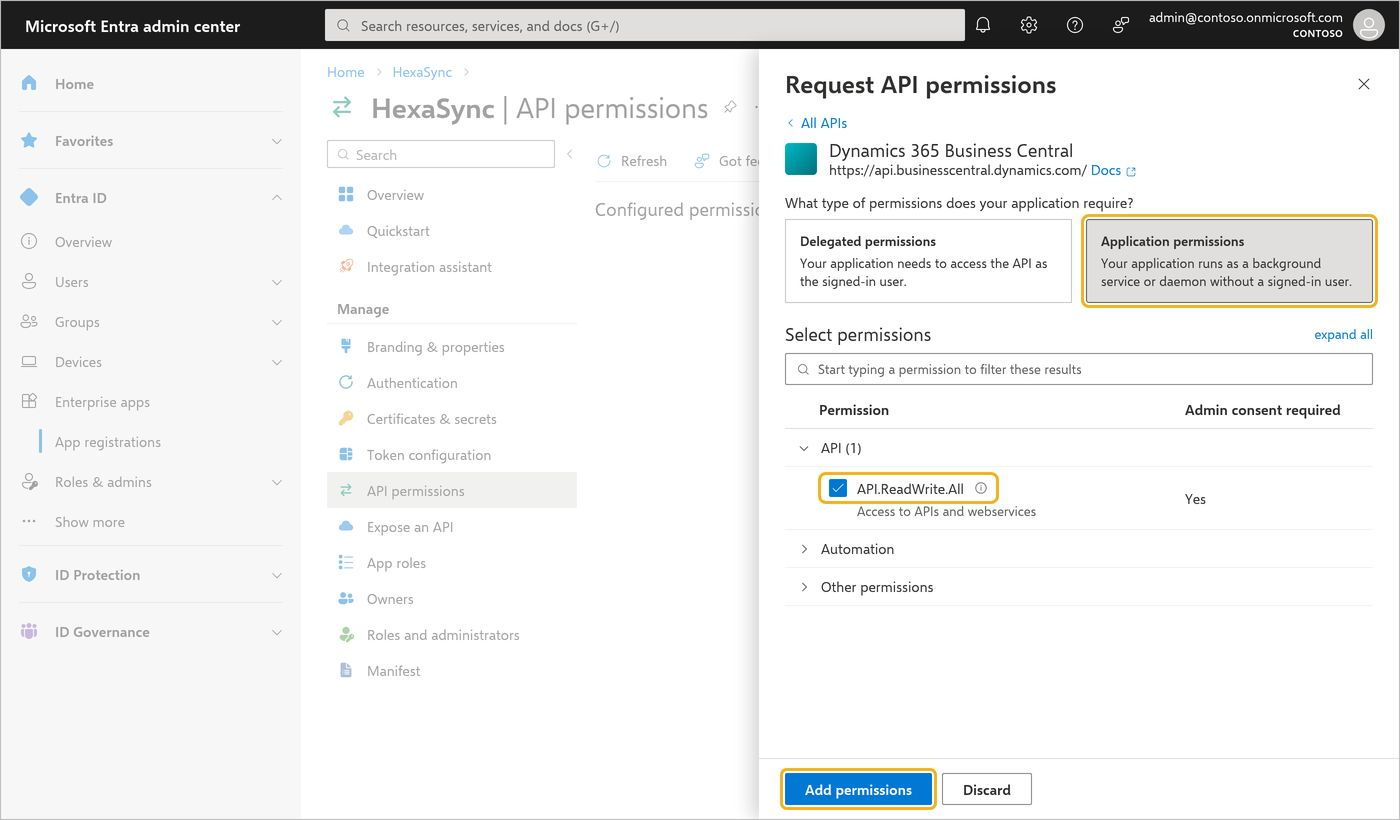Image resolution: width=1400 pixels, height=820 pixels.
Task: Click the Add permissions button
Action: [x=858, y=789]
